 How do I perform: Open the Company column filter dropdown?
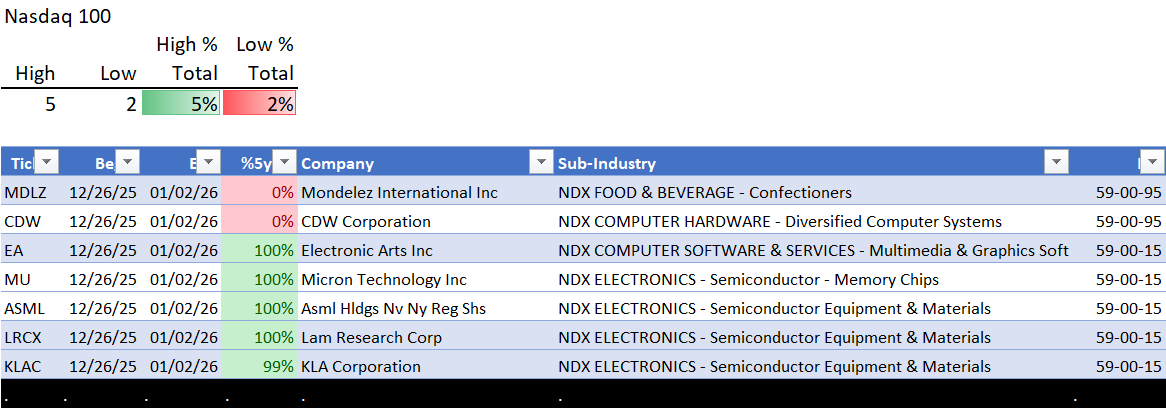539,162
